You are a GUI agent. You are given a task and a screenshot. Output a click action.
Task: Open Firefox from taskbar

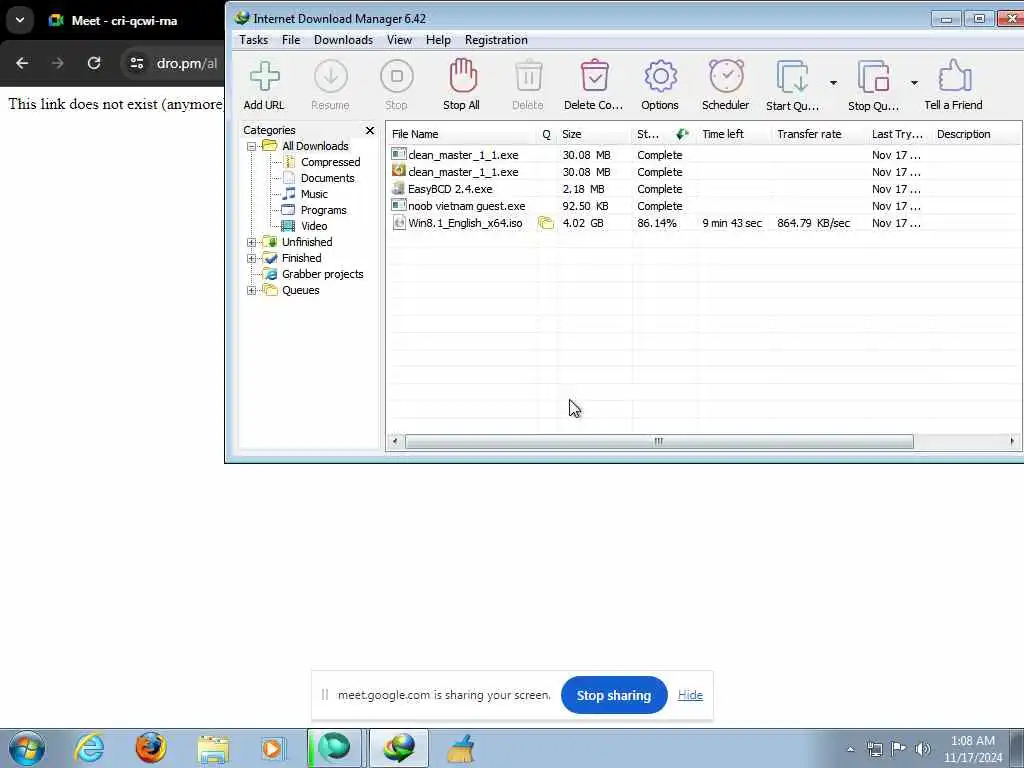coord(151,748)
